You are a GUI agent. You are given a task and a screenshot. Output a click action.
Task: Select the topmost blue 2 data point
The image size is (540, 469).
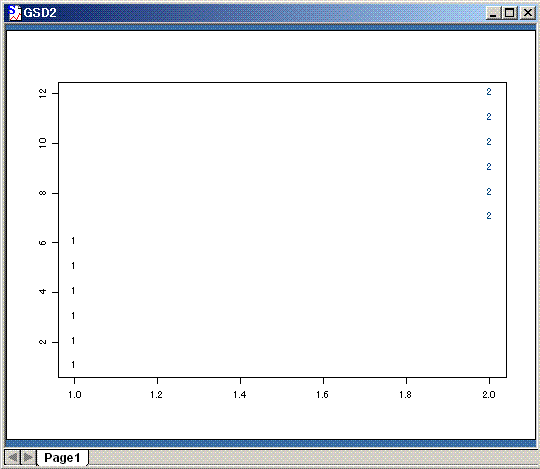[x=489, y=92]
